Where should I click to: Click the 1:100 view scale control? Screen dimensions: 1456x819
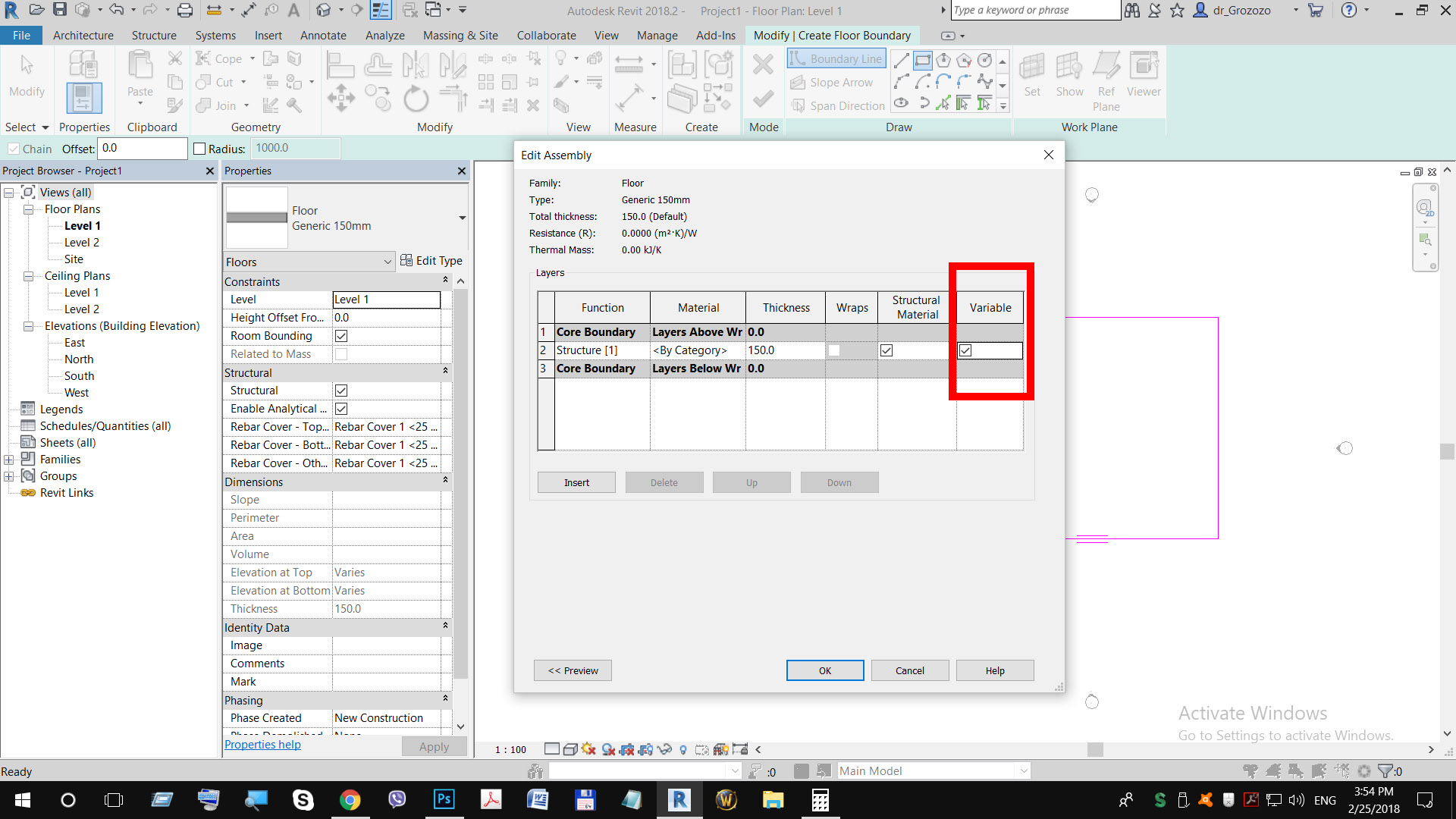click(510, 749)
